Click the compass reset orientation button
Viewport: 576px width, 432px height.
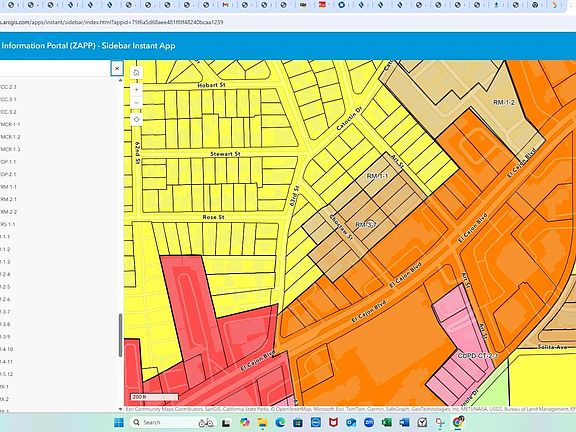tap(136, 120)
